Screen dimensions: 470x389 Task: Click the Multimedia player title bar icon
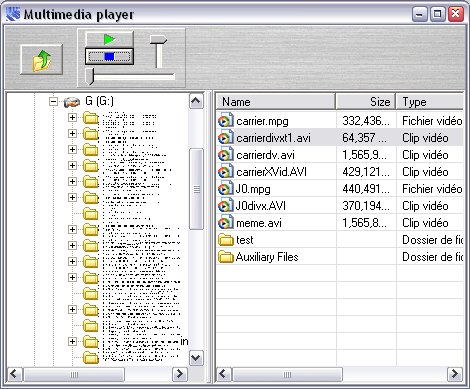(x=13, y=14)
